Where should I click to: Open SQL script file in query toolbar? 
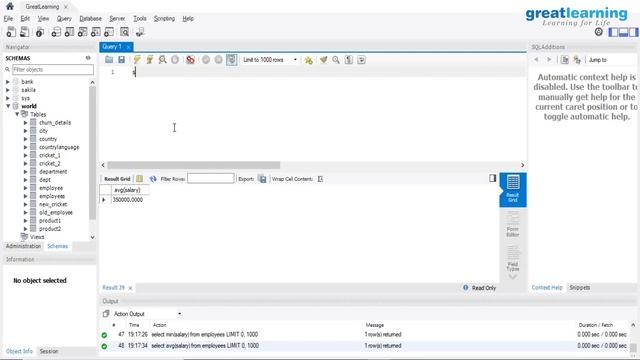[109, 60]
